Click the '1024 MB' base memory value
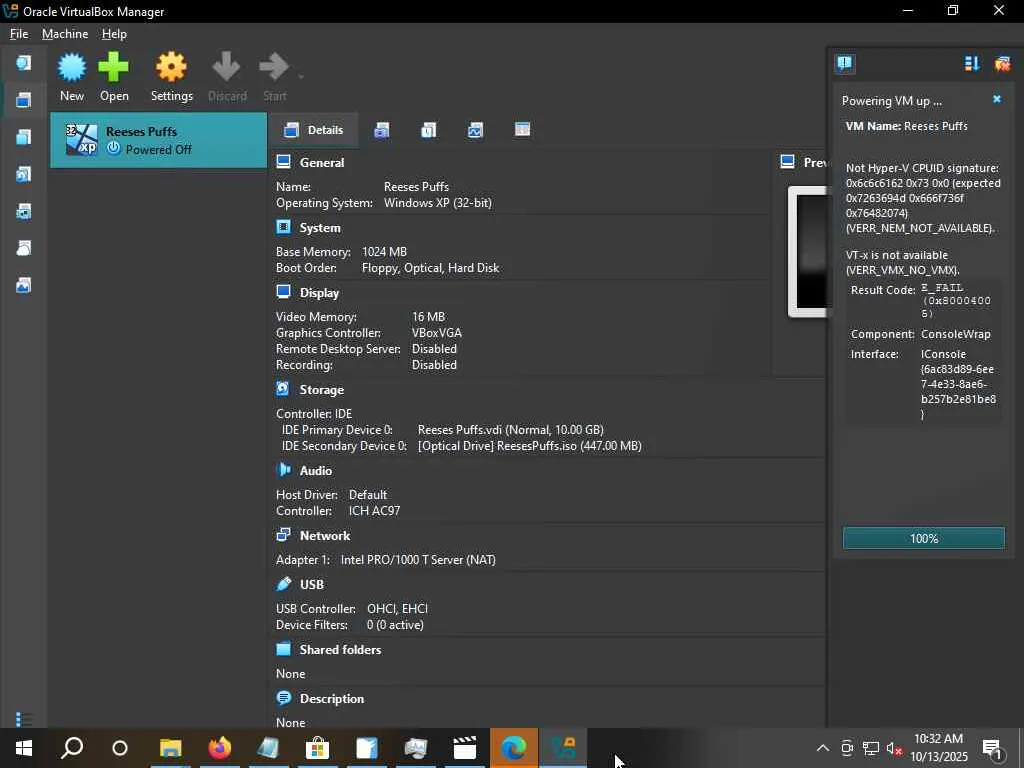 coord(384,252)
